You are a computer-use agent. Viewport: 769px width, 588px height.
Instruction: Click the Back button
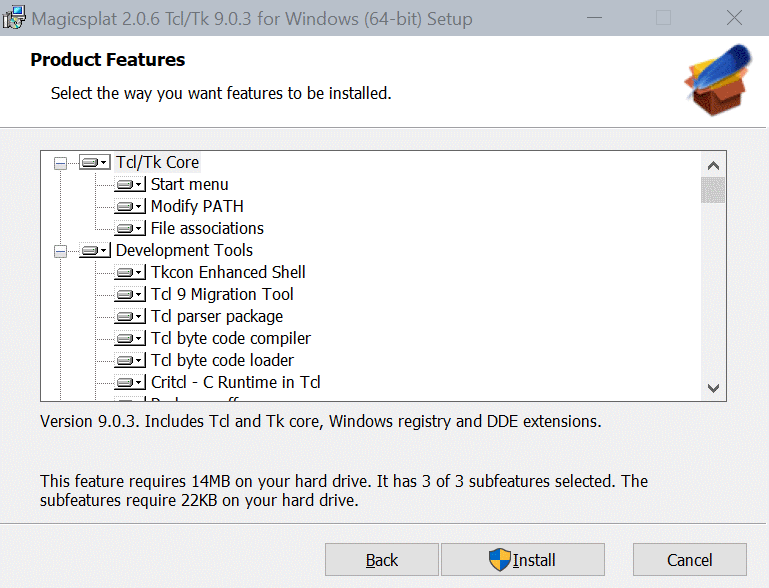382,560
